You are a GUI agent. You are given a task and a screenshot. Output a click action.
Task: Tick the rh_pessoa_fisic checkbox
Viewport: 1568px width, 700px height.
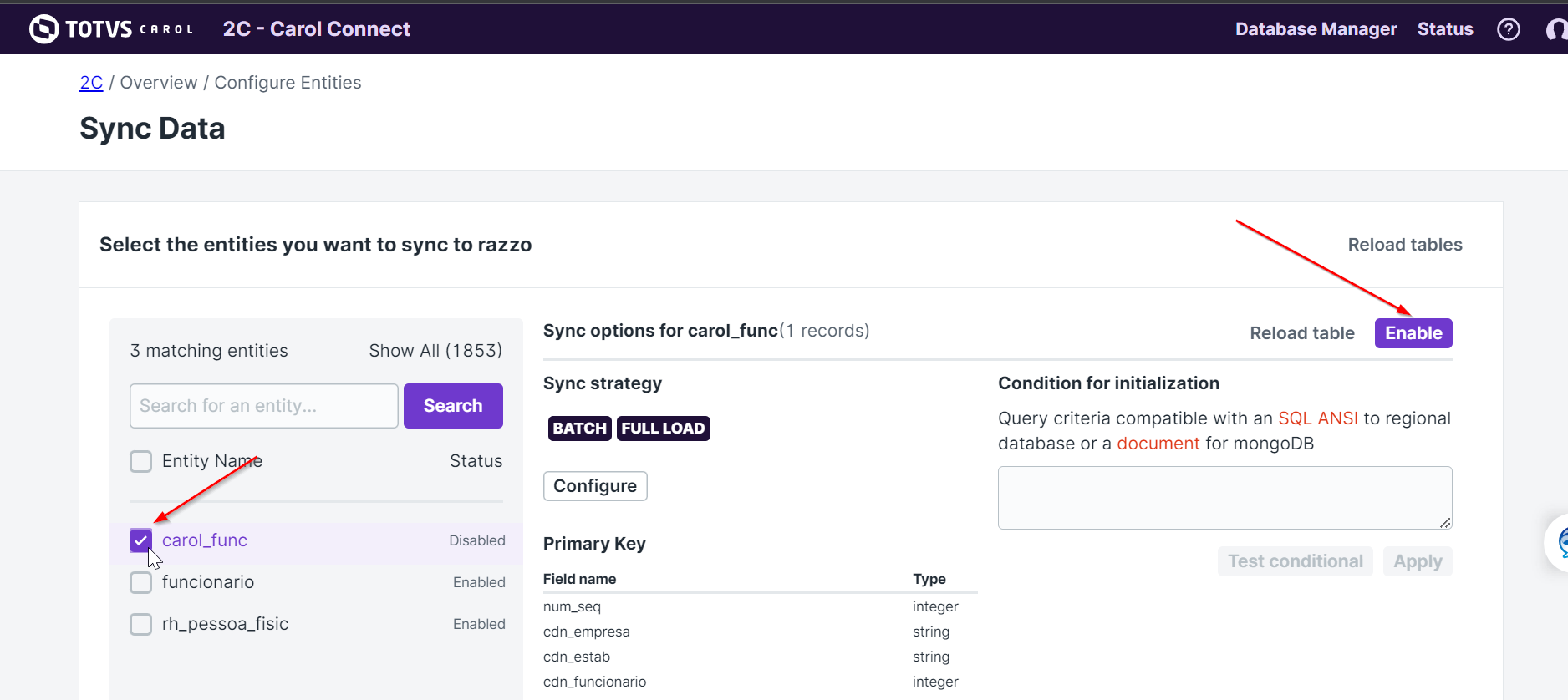pos(140,624)
